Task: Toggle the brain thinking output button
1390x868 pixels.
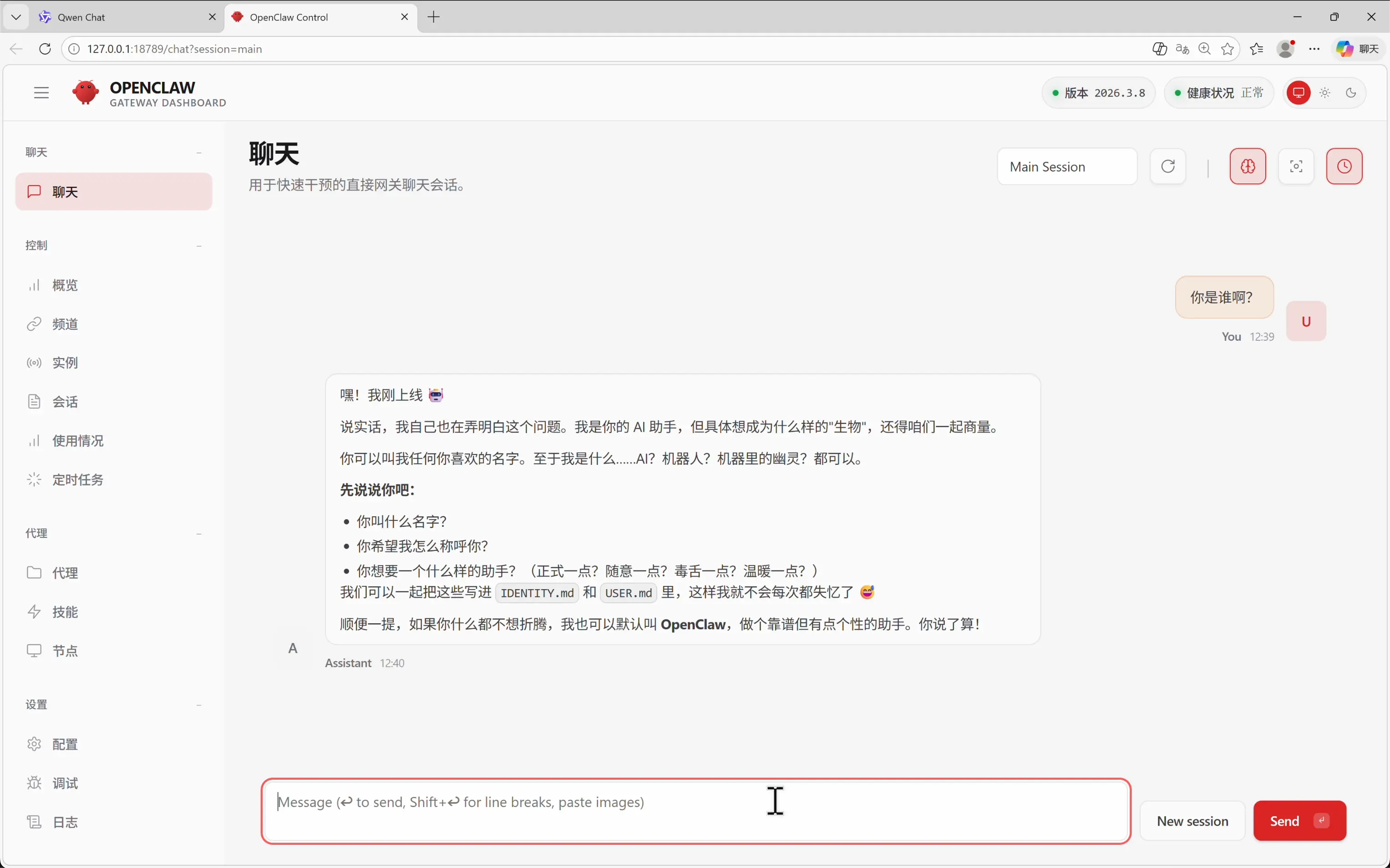Action: pyautogui.click(x=1248, y=167)
